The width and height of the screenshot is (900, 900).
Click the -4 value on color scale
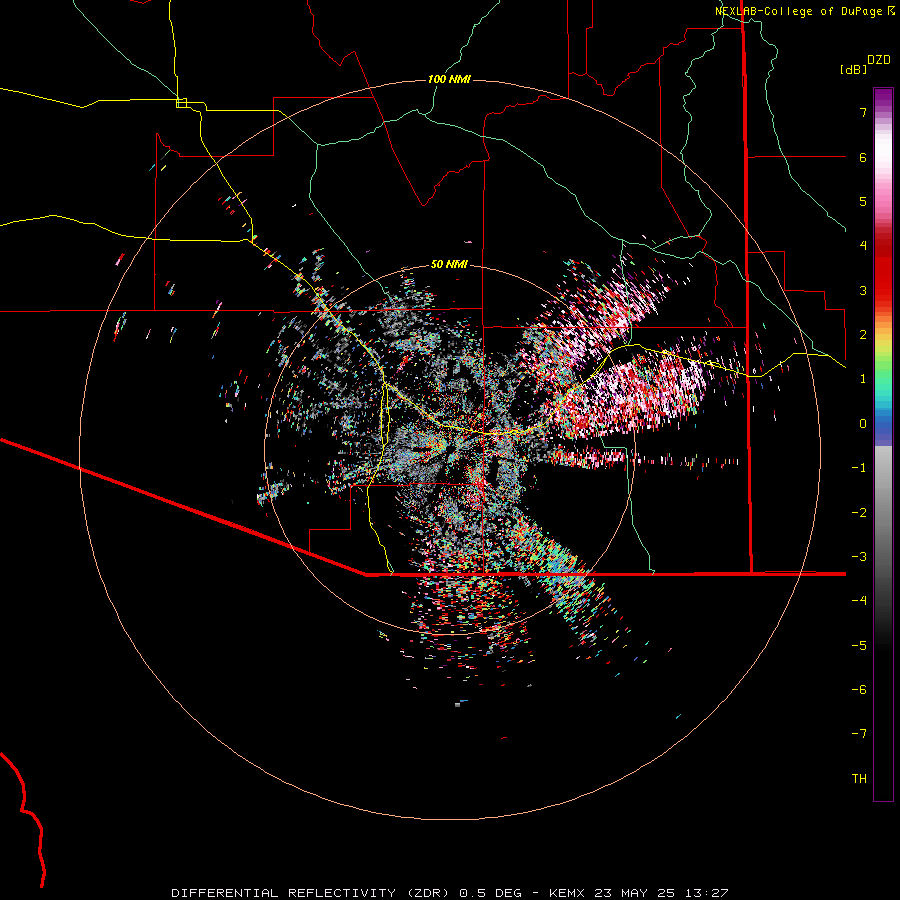[x=859, y=601]
